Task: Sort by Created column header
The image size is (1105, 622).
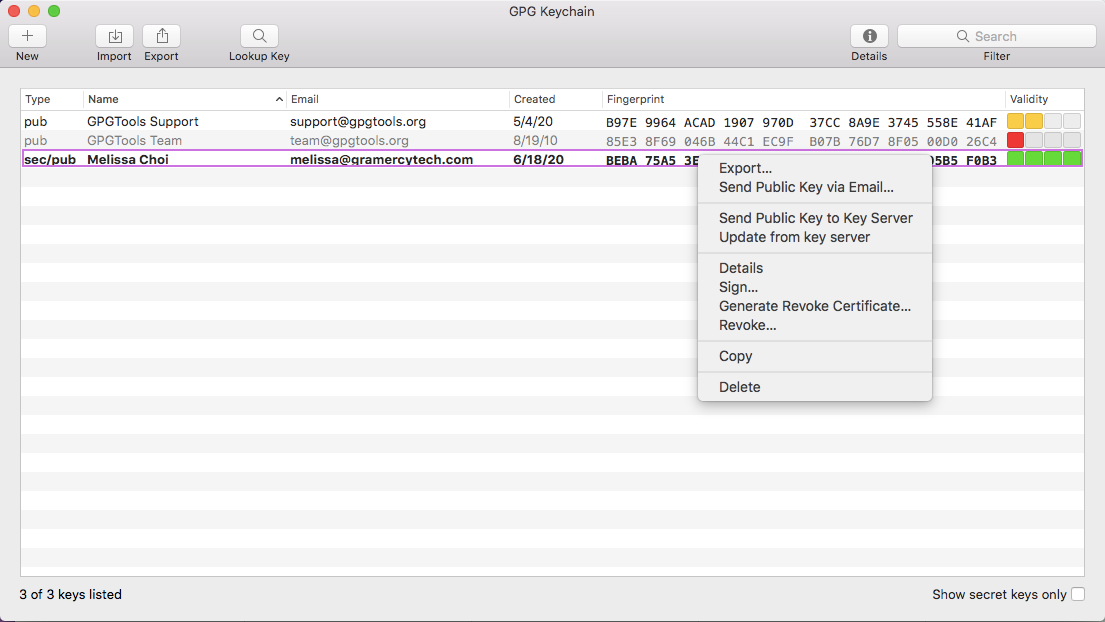Action: pyautogui.click(x=555, y=99)
